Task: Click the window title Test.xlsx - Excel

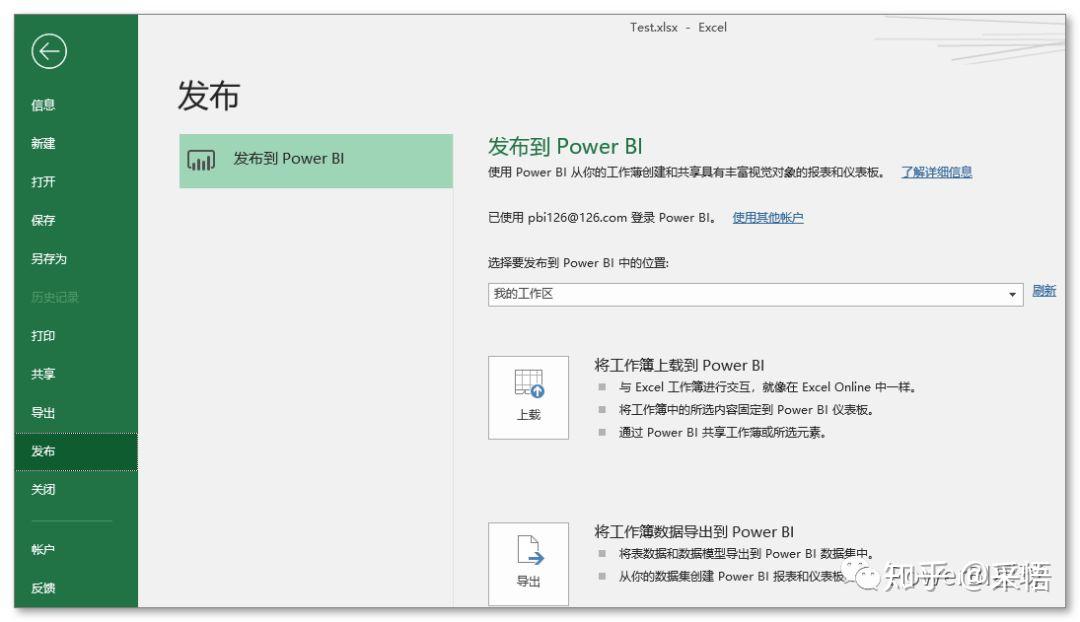Action: [x=678, y=28]
